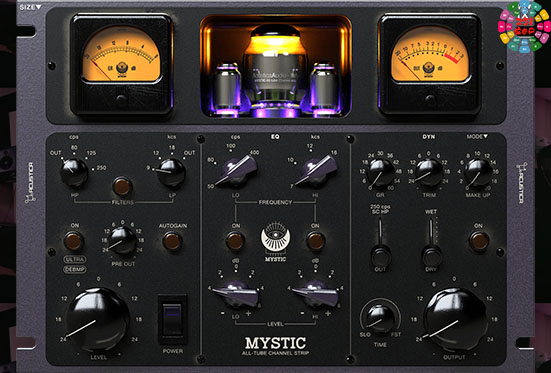Click the LP filter frequency knob
The height and width of the screenshot is (373, 551).
171,172
